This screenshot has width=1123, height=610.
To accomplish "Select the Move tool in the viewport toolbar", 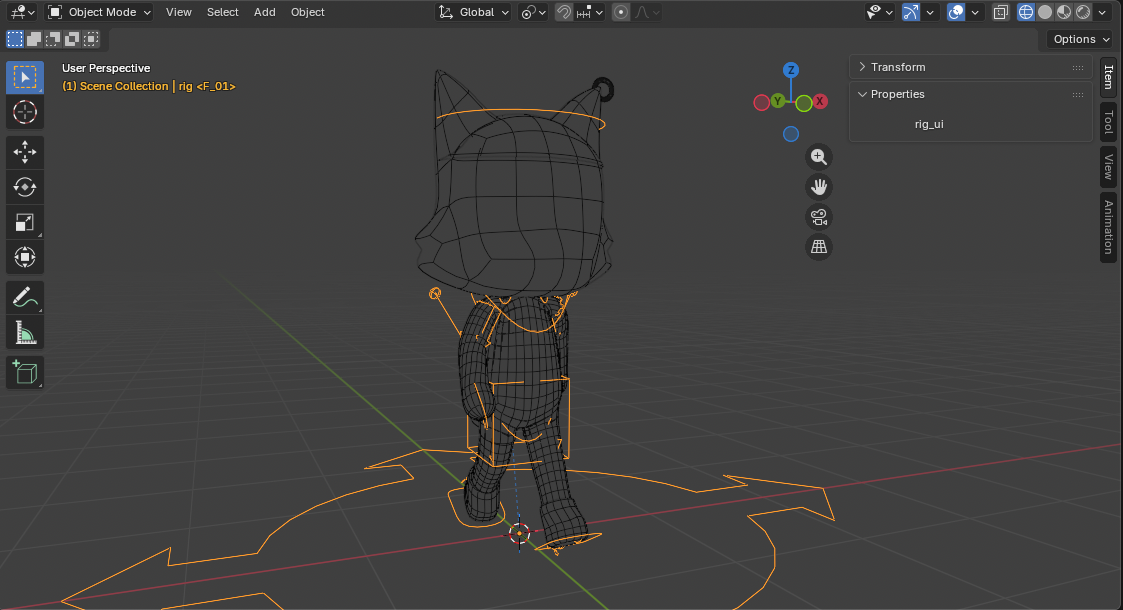I will [24, 152].
